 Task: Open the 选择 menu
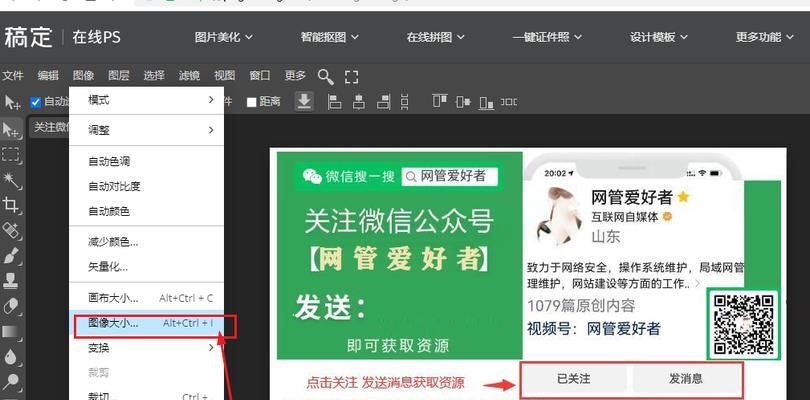(x=154, y=76)
